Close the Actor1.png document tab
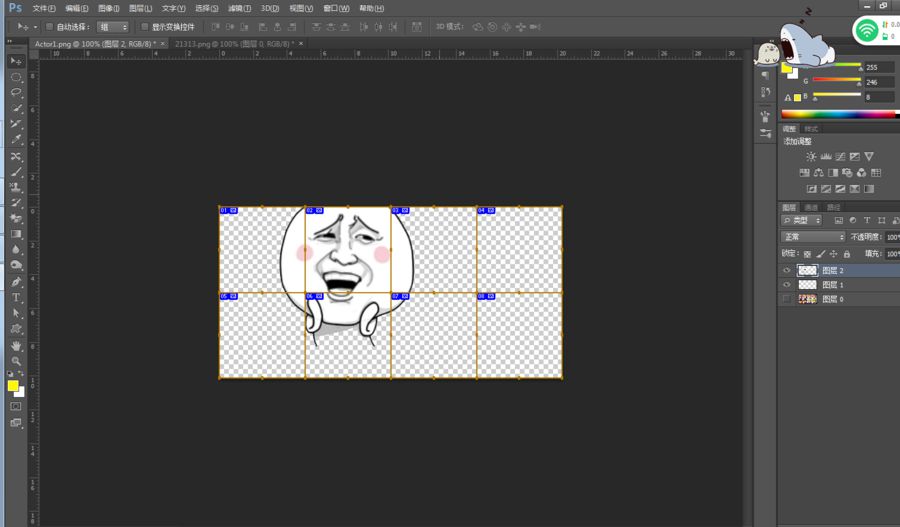Image resolution: width=900 pixels, height=527 pixels. click(162, 44)
